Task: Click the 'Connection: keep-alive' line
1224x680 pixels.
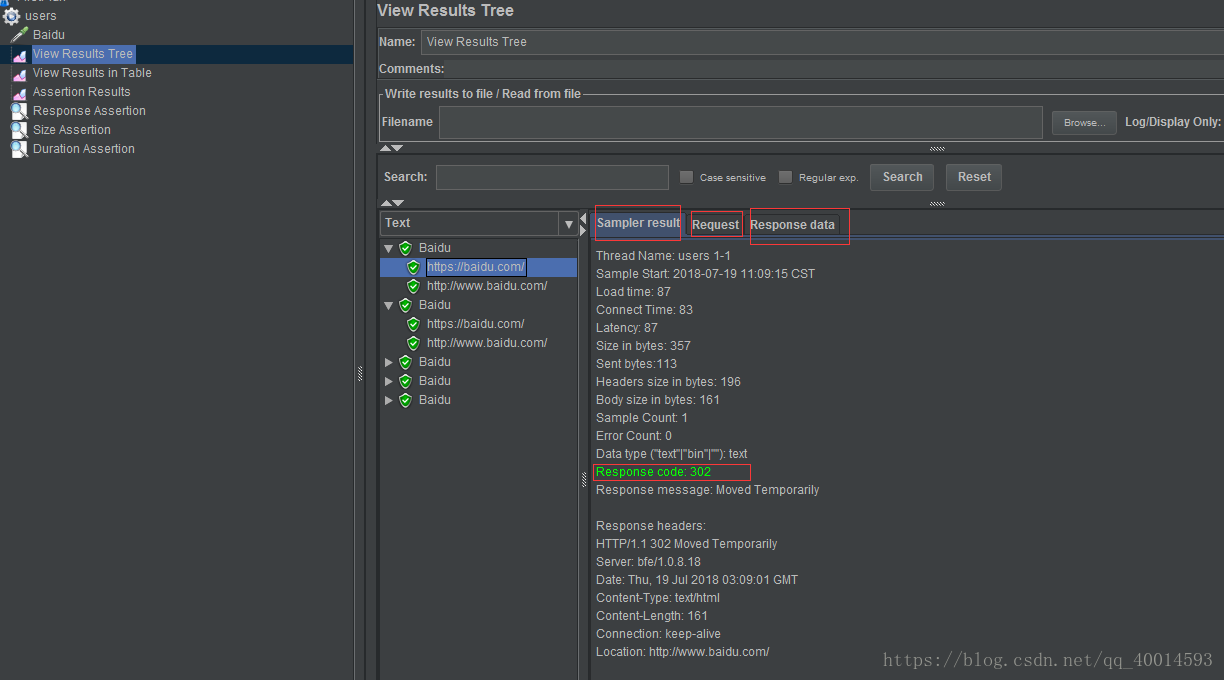Action: coord(658,634)
